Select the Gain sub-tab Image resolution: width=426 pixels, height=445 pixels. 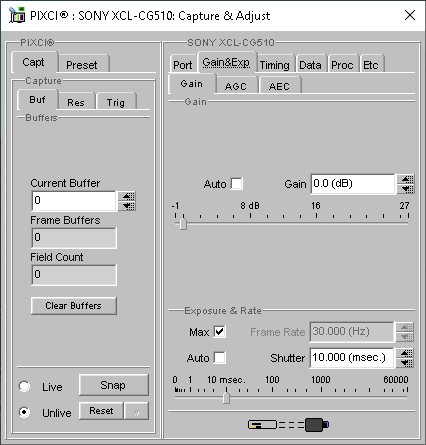[192, 83]
